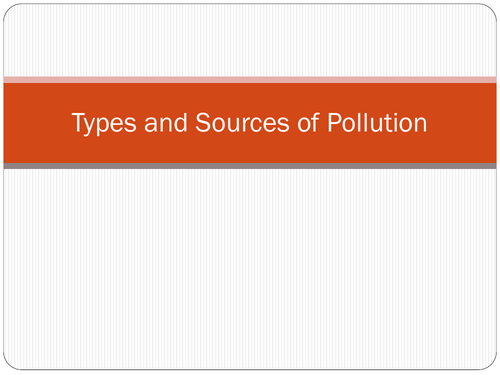Click the blank striped area above the banner
The width and height of the screenshot is (500, 375).
point(250,40)
